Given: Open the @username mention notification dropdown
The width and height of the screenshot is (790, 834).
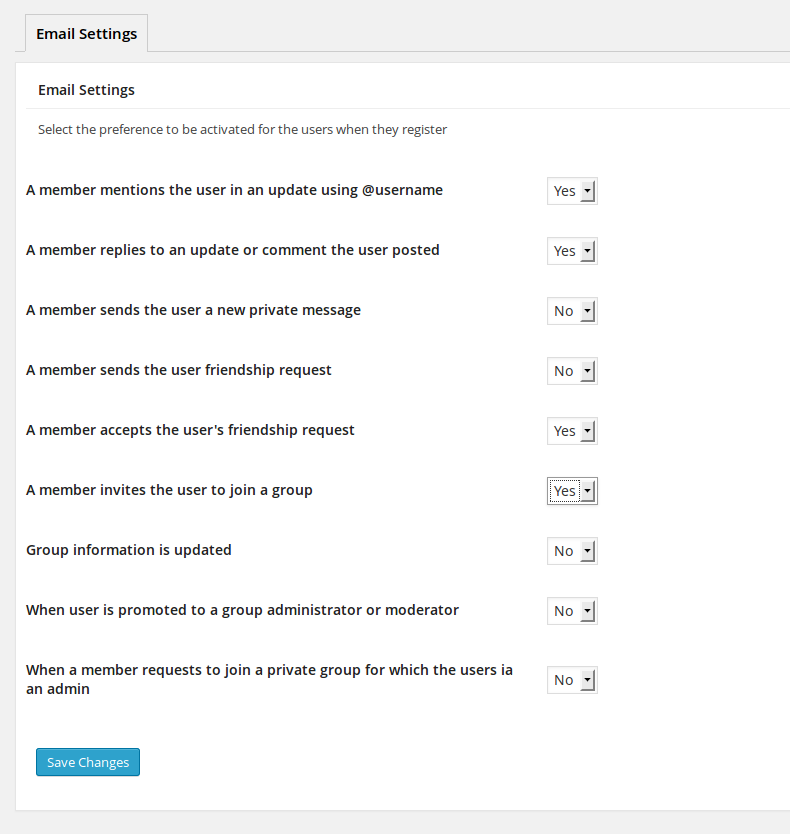Looking at the screenshot, I should coord(571,190).
